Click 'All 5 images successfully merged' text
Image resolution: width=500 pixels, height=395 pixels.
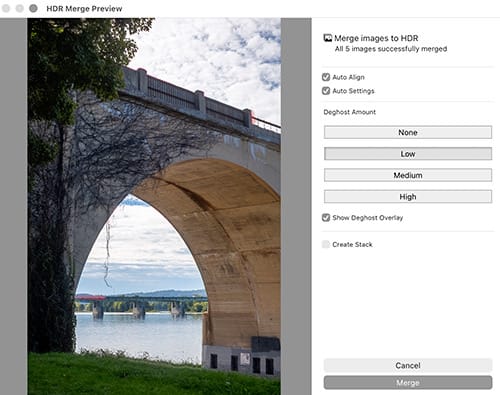(x=391, y=49)
